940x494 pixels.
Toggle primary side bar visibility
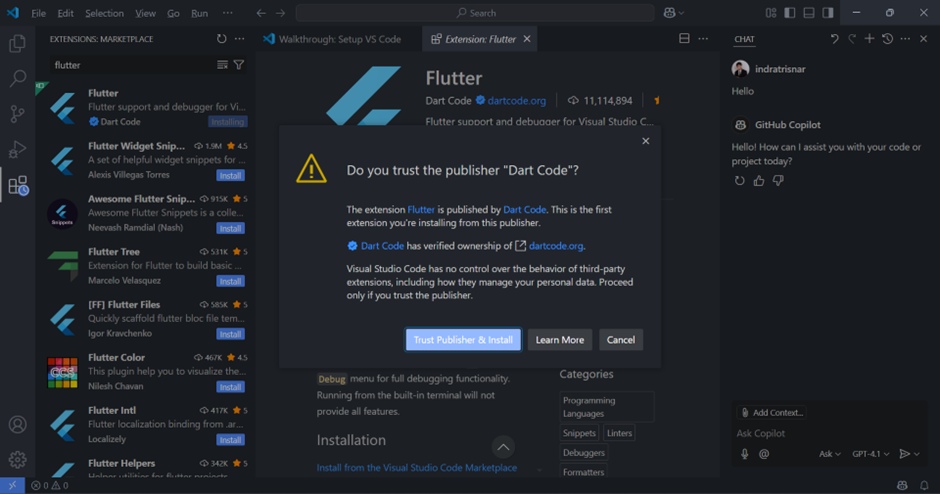(x=790, y=13)
